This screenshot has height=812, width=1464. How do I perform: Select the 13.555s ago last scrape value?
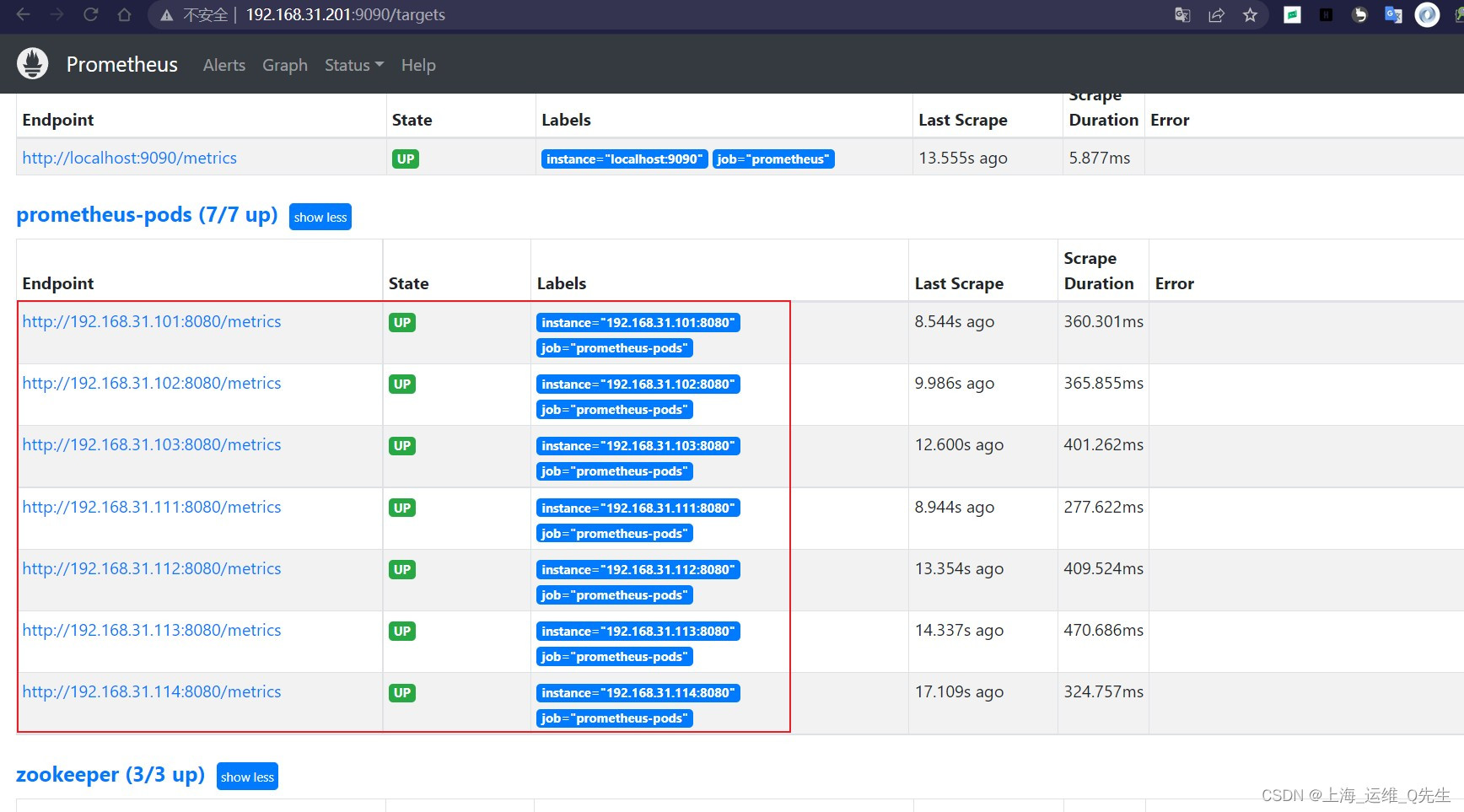[x=963, y=158]
